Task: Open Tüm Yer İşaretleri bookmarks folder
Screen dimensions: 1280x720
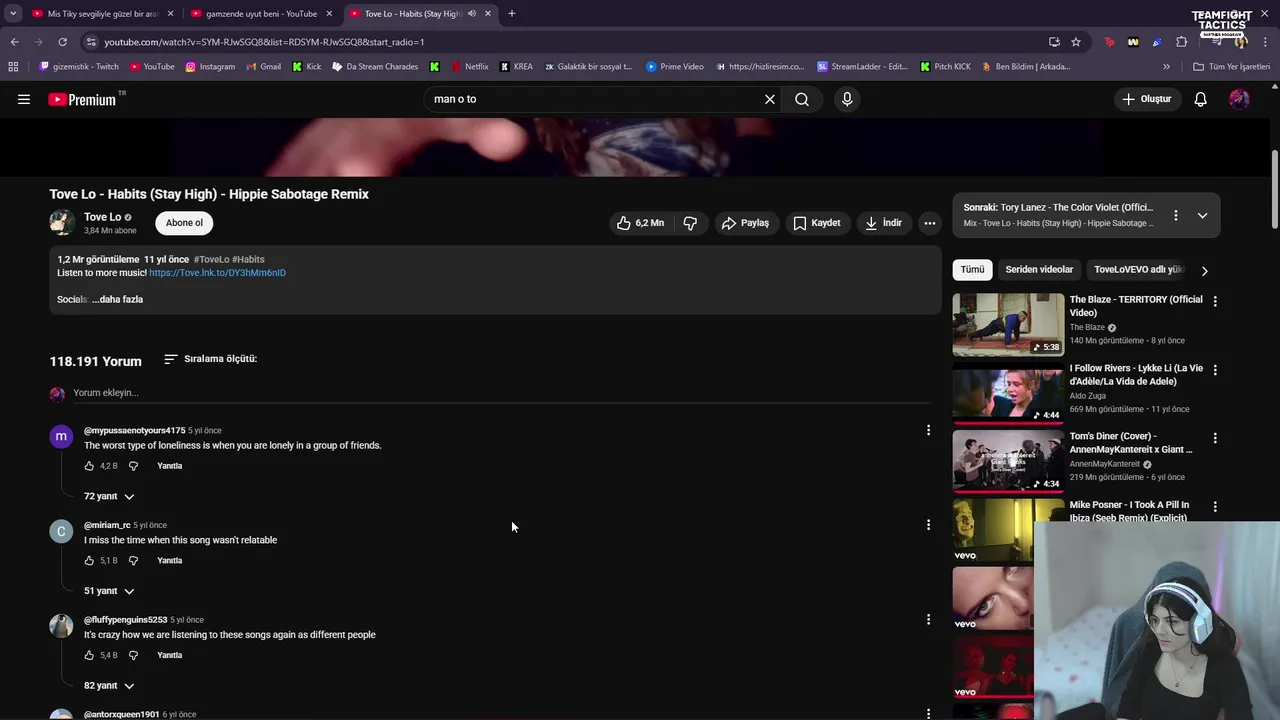Action: (1232, 67)
